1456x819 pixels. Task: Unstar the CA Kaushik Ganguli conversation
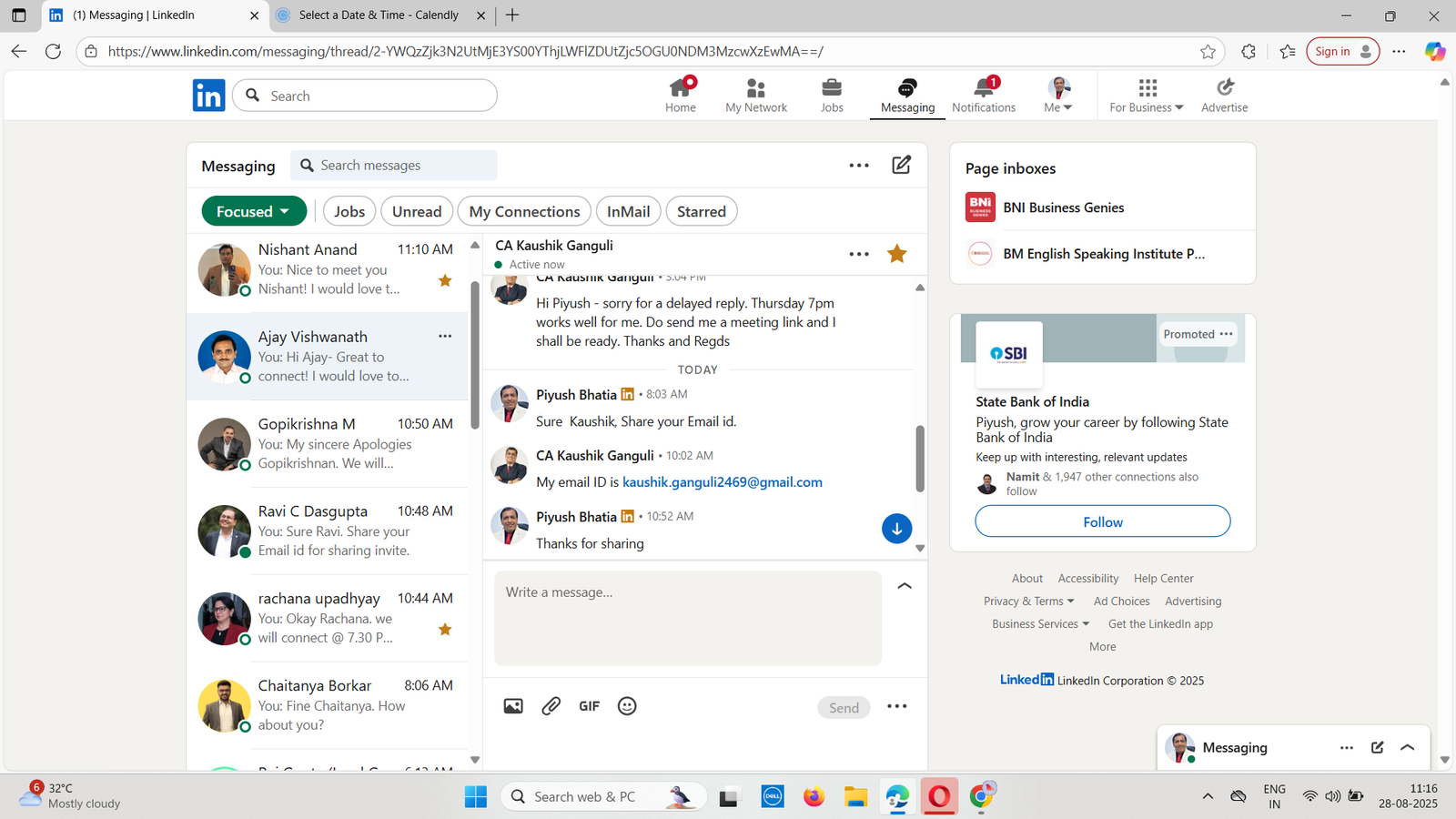coord(896,254)
